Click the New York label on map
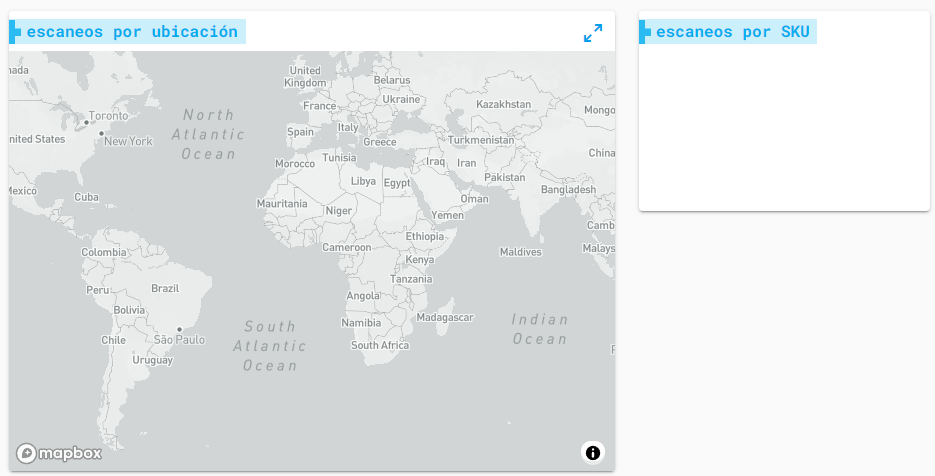Viewport: 935px width, 476px height. pos(128,141)
